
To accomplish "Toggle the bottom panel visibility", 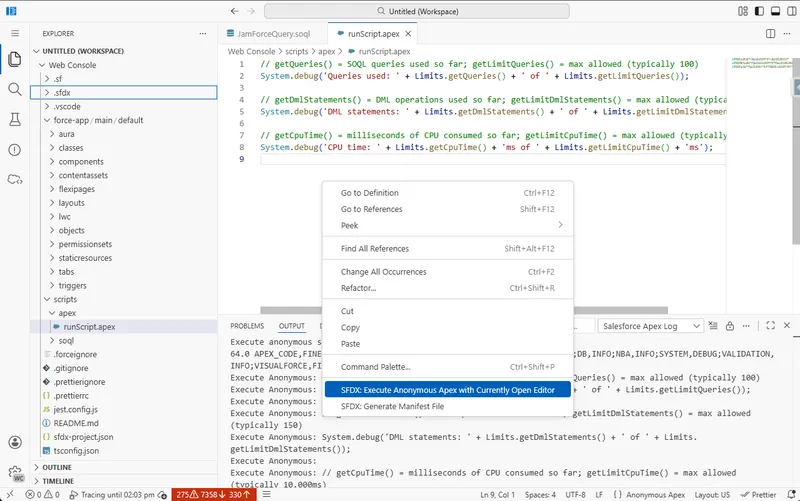I will (776, 11).
